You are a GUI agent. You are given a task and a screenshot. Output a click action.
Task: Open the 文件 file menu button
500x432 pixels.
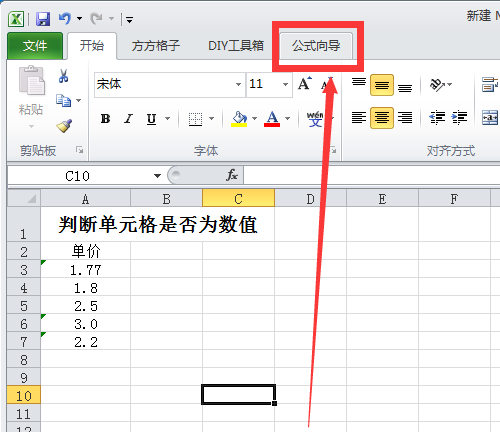point(35,46)
